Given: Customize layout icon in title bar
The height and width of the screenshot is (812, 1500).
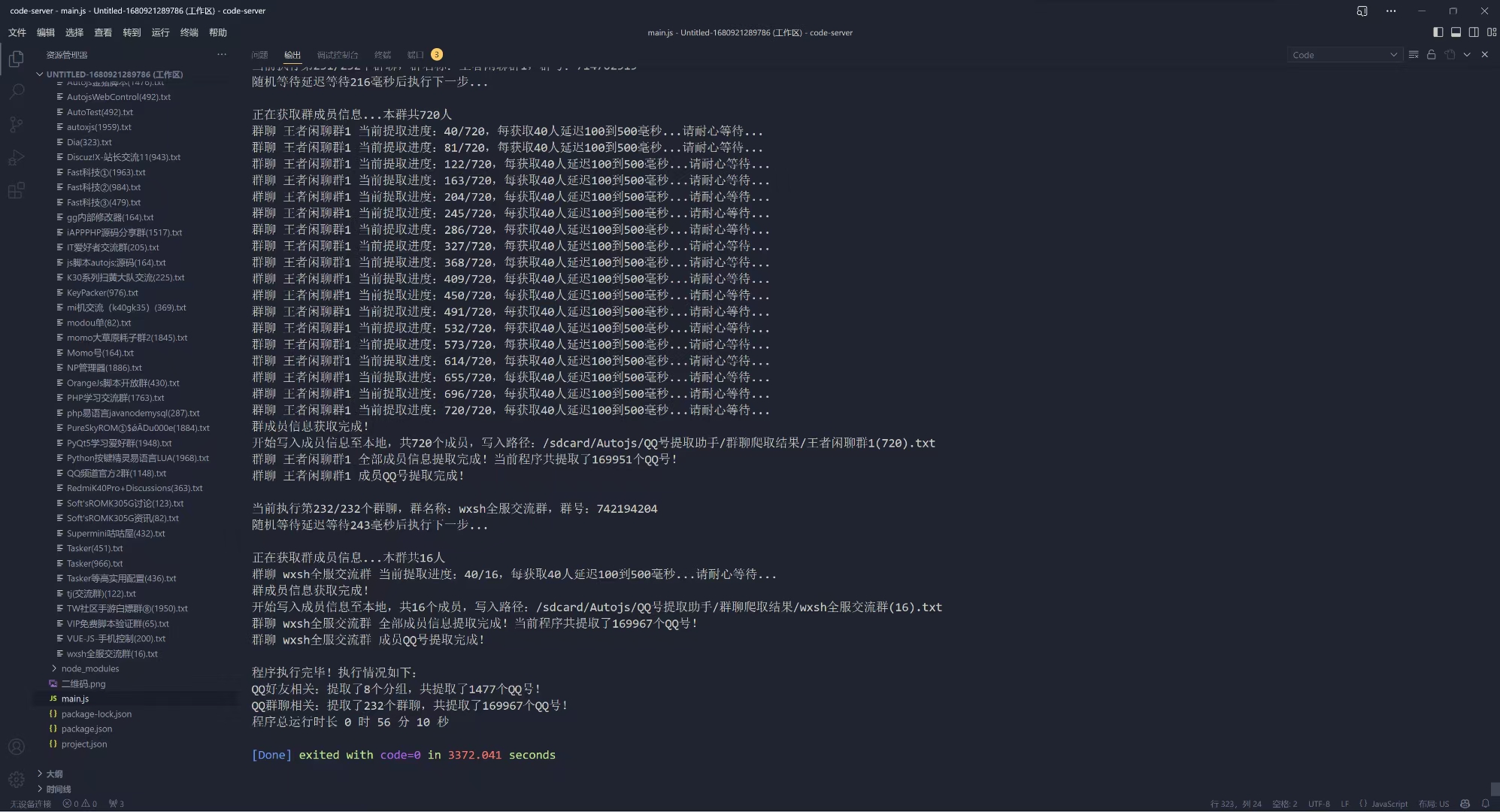Looking at the screenshot, I should point(1492,32).
